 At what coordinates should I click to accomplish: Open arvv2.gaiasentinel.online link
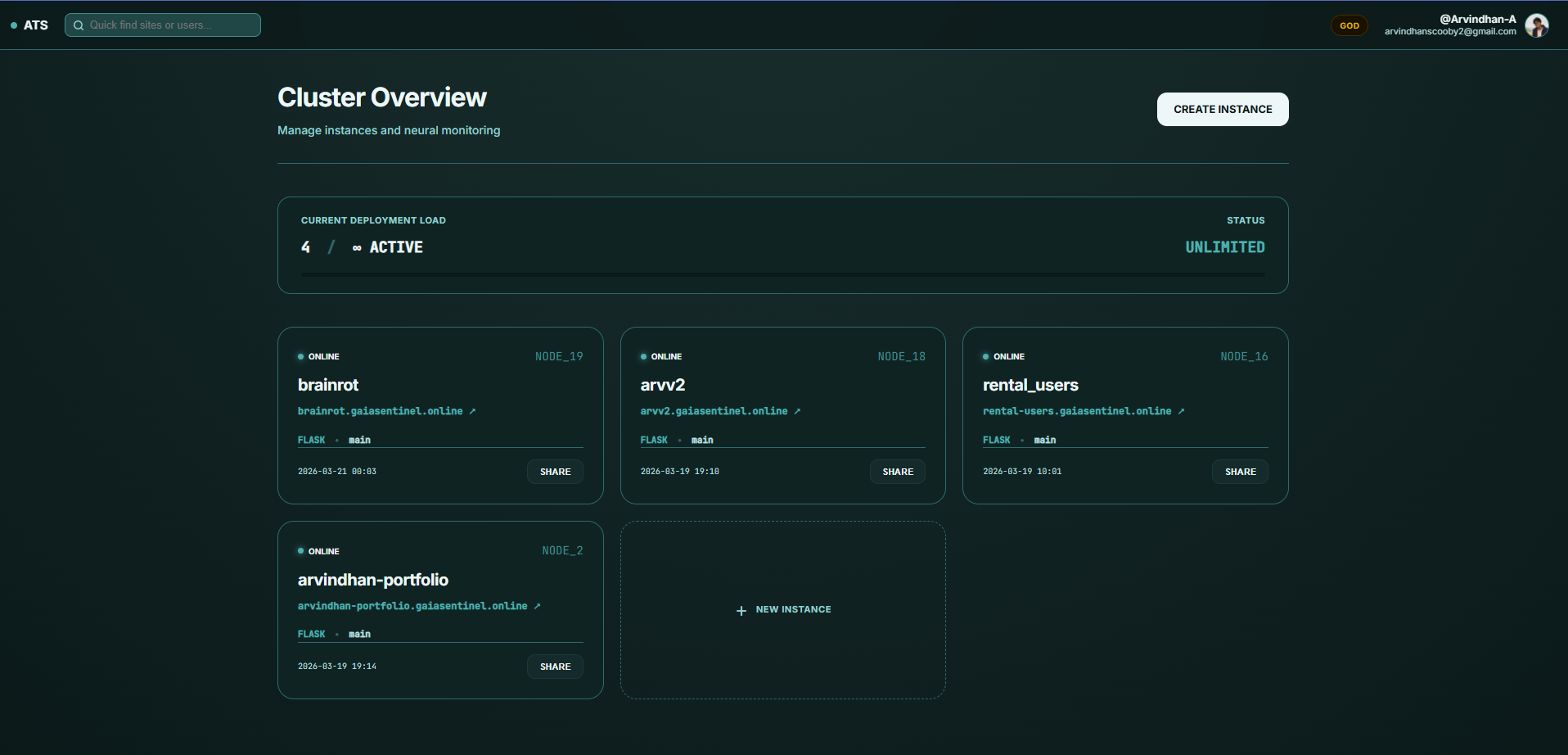714,411
